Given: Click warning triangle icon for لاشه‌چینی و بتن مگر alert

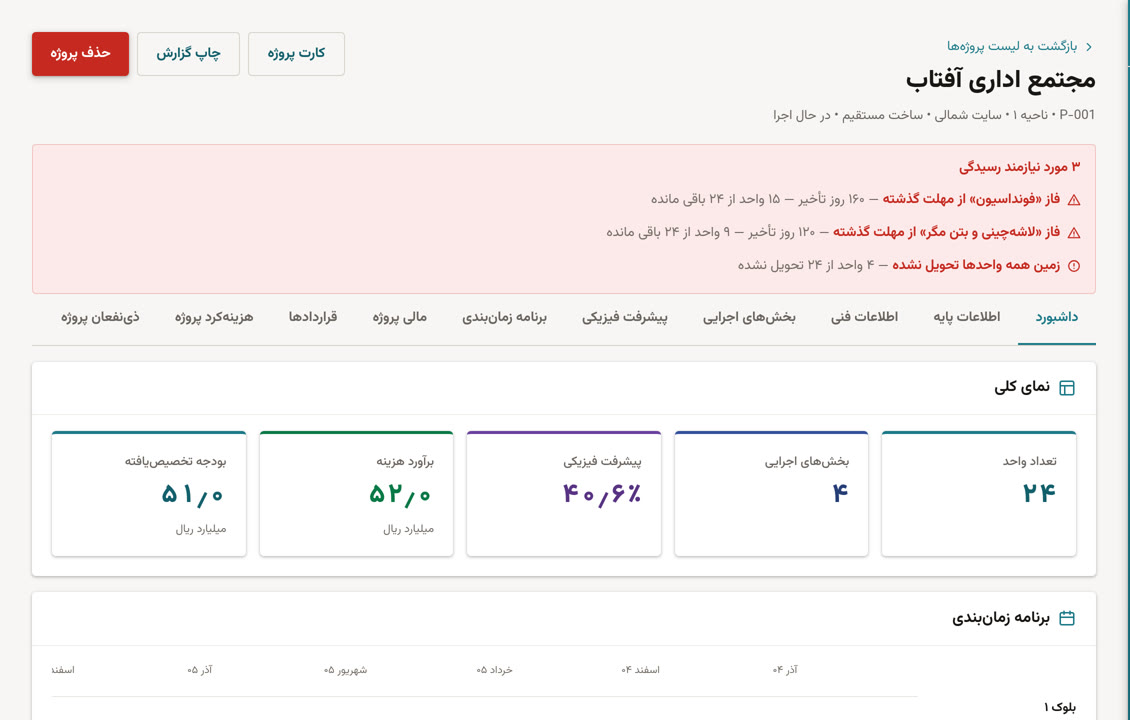Looking at the screenshot, I should click(1074, 233).
